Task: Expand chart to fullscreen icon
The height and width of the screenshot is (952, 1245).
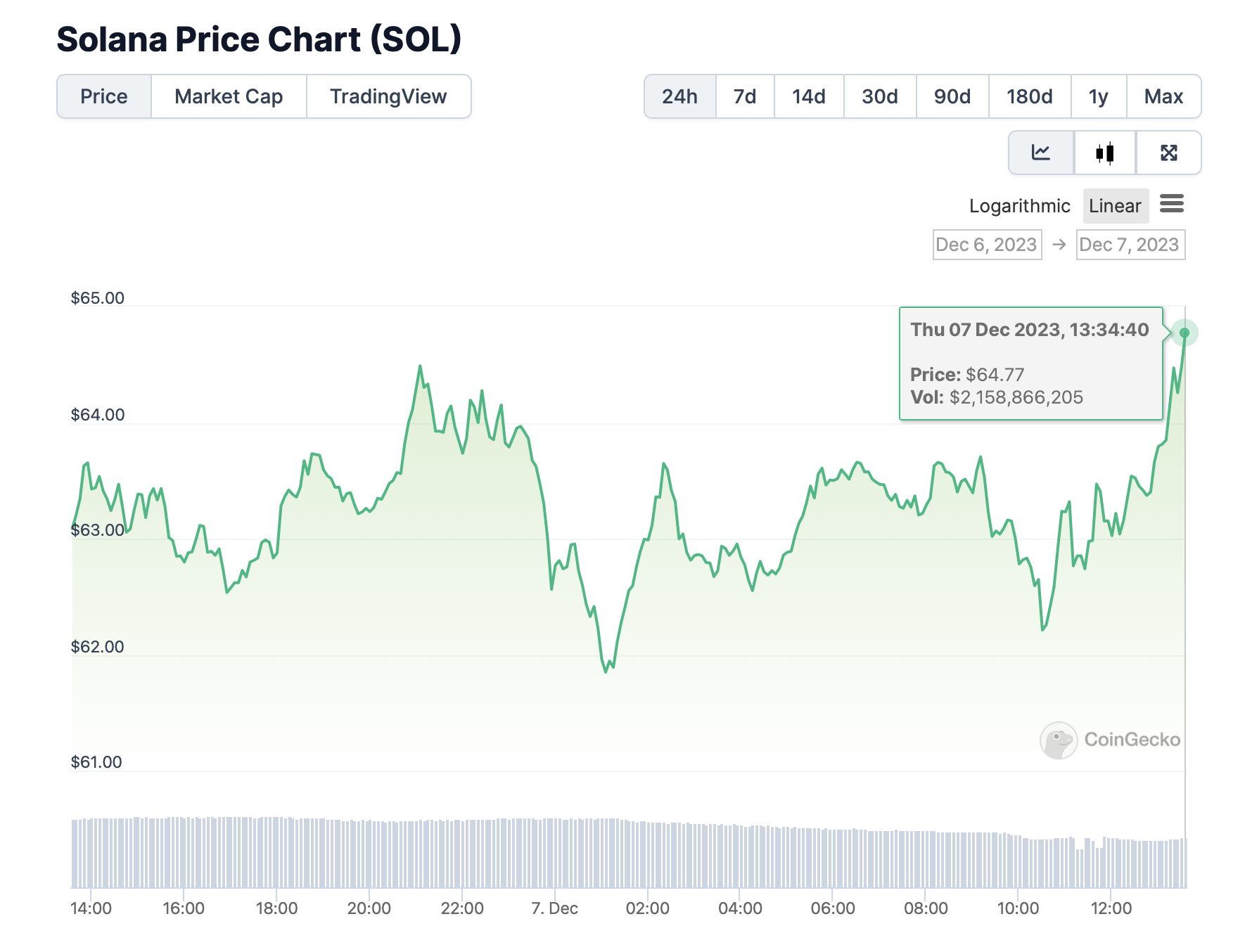Action: [1168, 153]
